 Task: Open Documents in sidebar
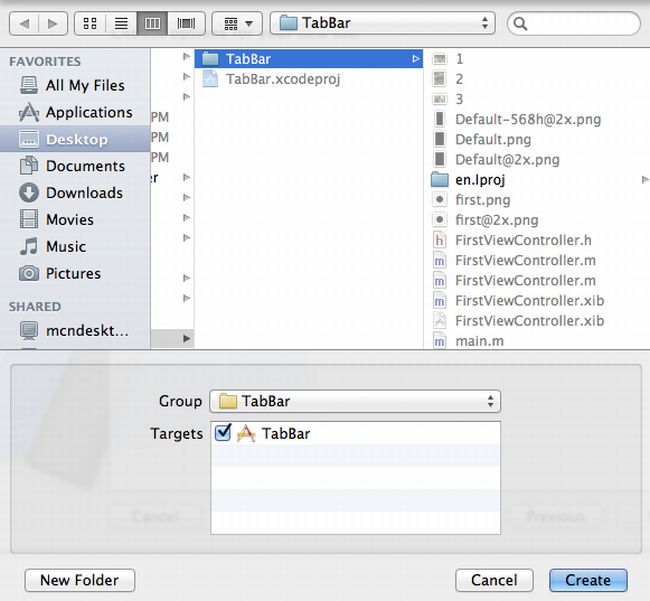tap(75, 166)
